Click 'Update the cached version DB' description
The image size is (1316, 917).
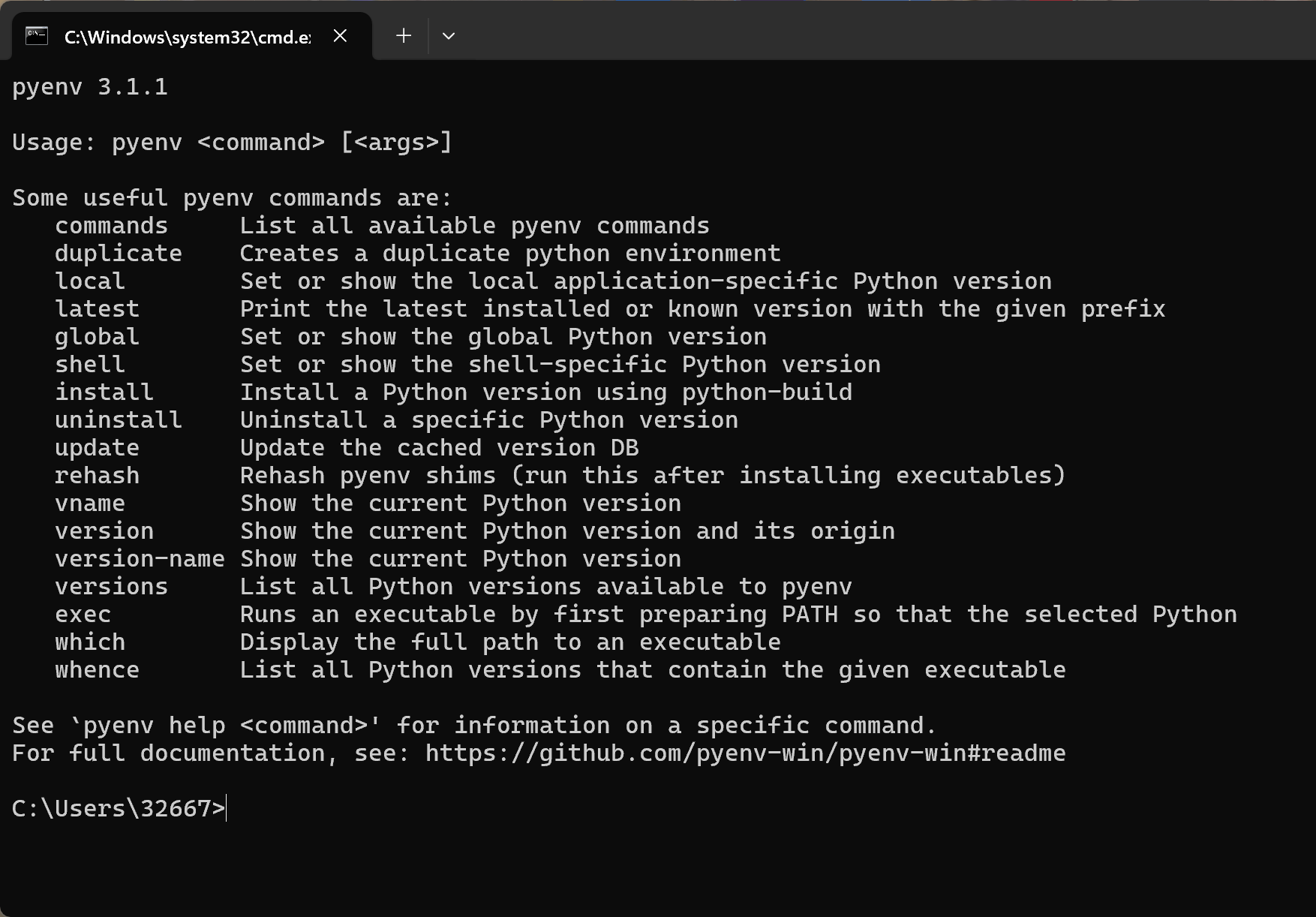click(440, 448)
